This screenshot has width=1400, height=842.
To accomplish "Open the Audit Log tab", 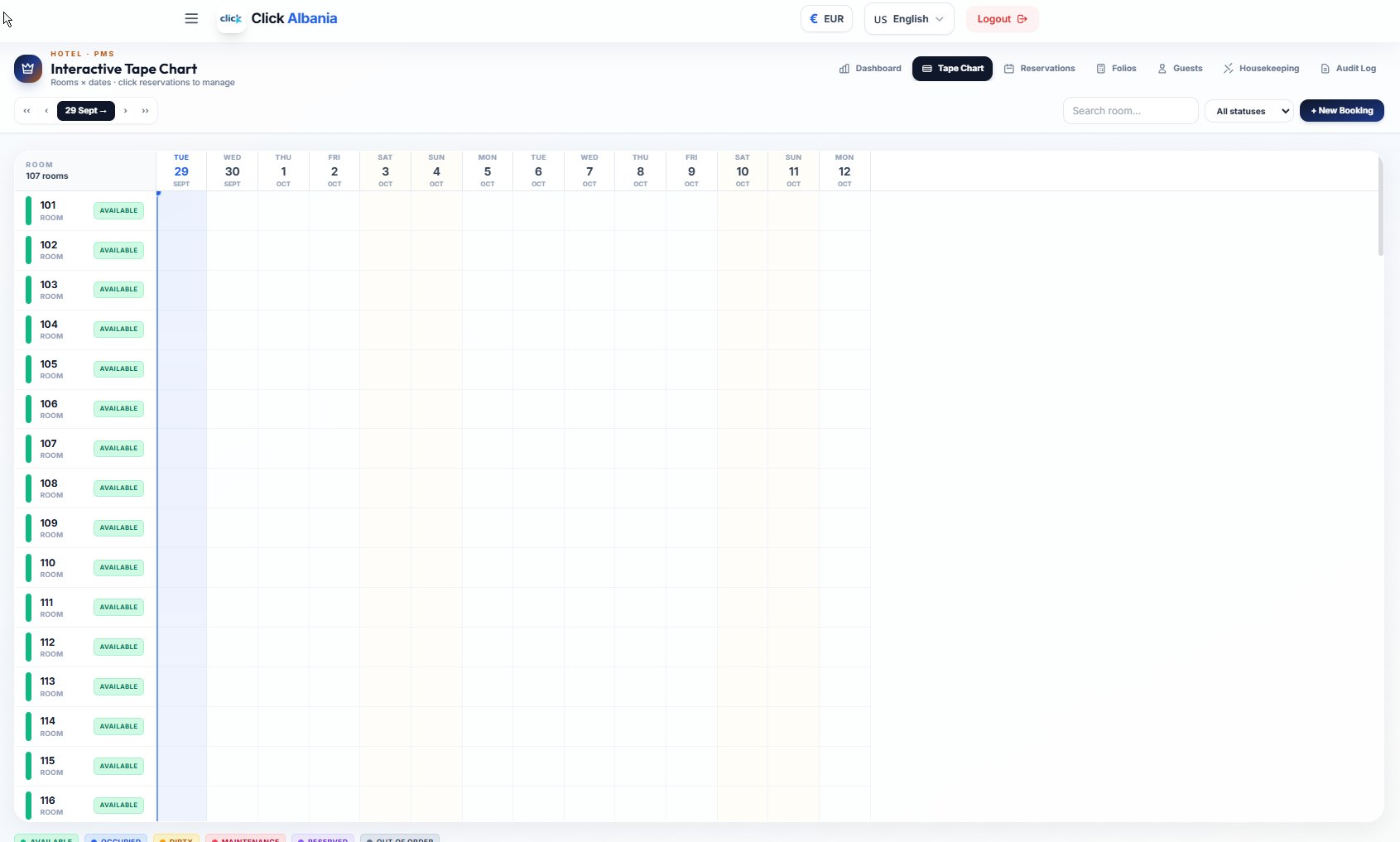I will point(1349,69).
